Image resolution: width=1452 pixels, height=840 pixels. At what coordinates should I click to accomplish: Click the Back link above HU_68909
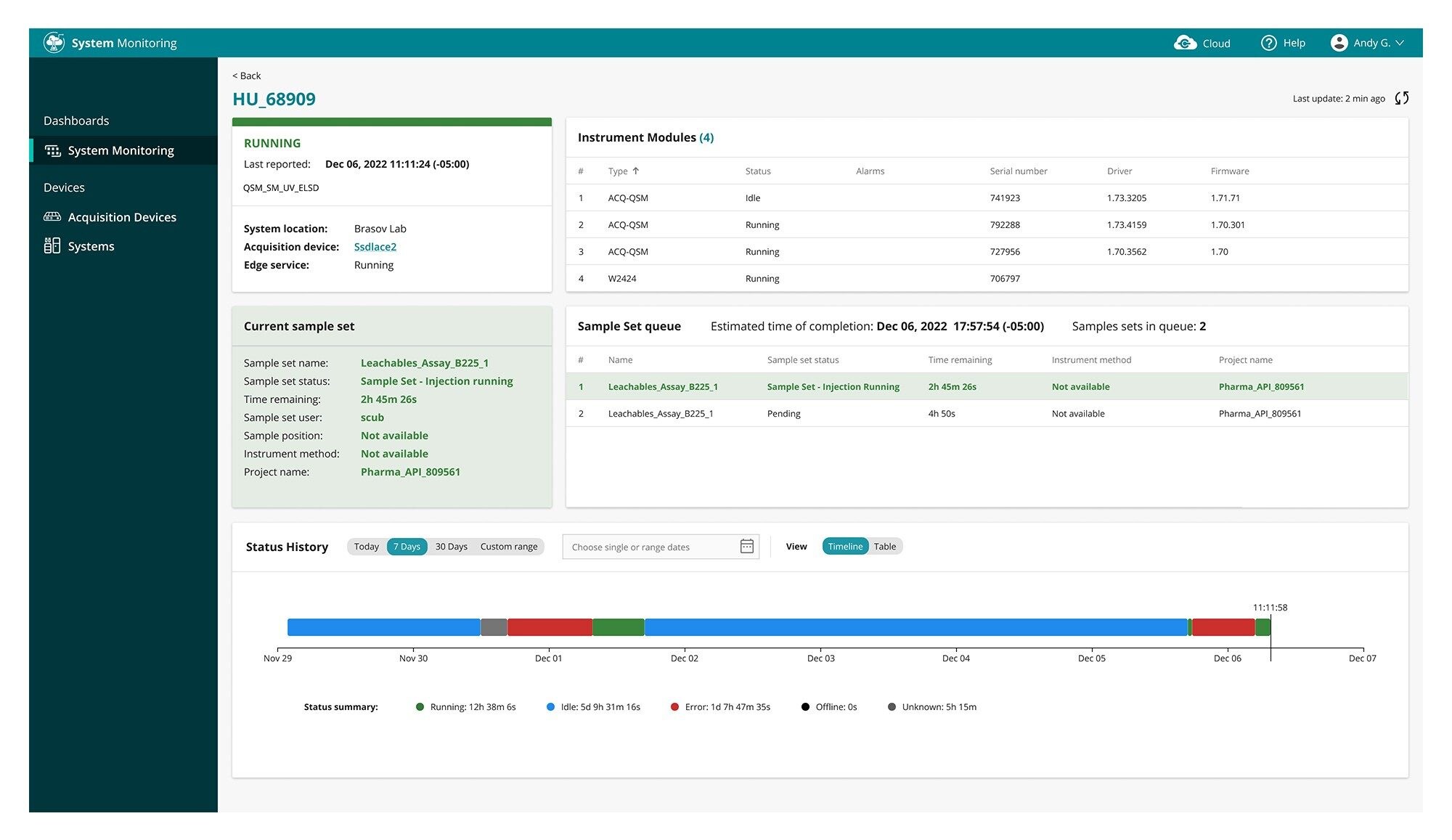point(245,75)
